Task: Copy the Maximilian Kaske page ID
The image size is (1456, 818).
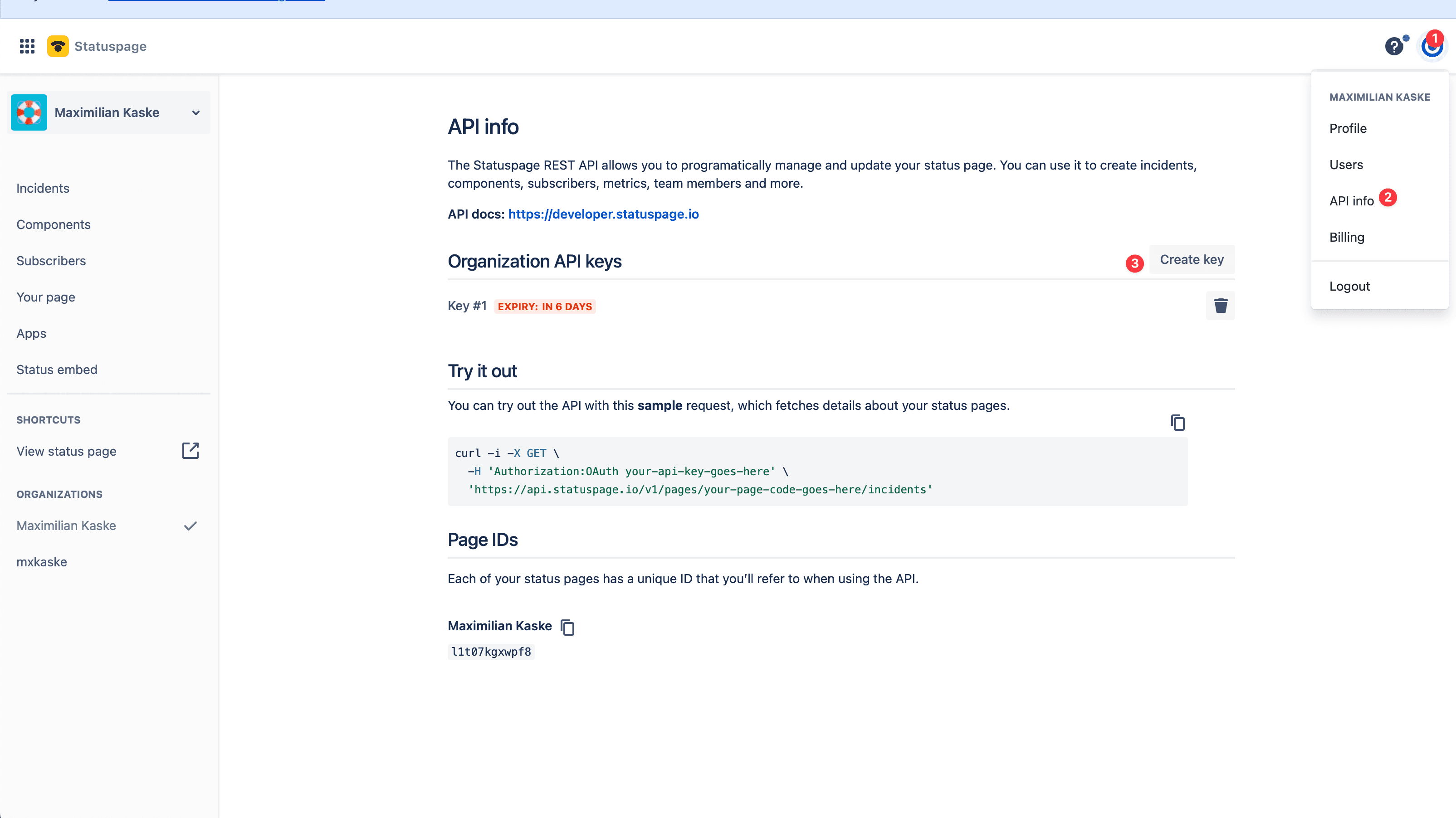Action: [567, 627]
